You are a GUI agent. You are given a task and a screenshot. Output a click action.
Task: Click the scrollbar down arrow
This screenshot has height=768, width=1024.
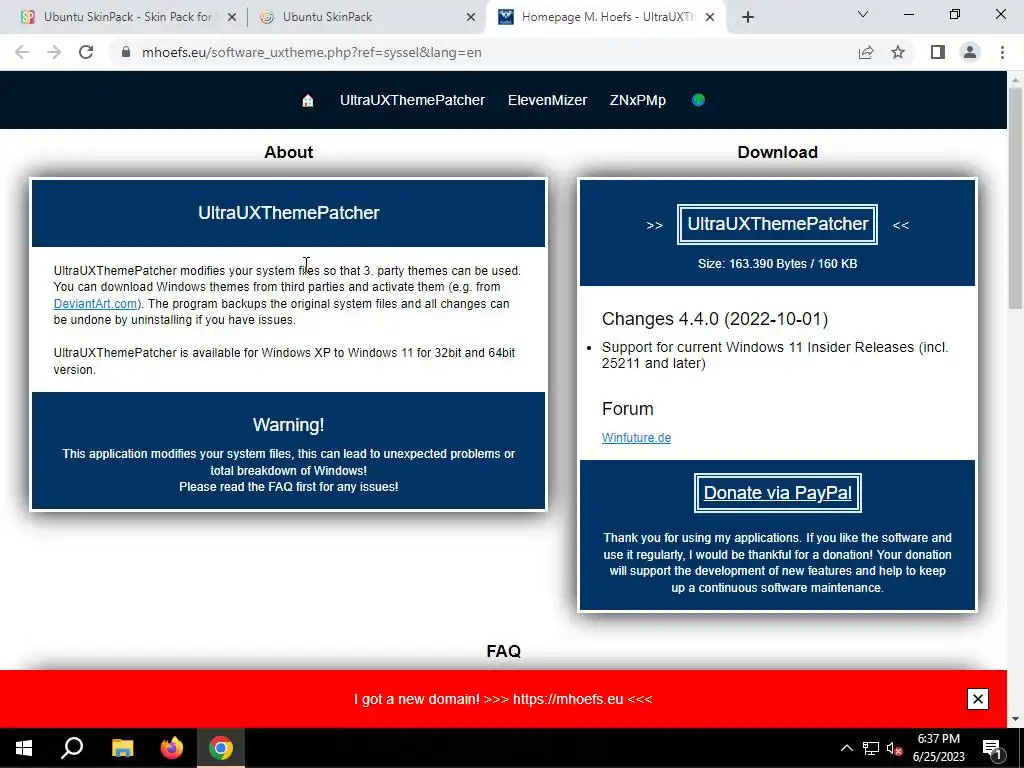tap(1015, 719)
